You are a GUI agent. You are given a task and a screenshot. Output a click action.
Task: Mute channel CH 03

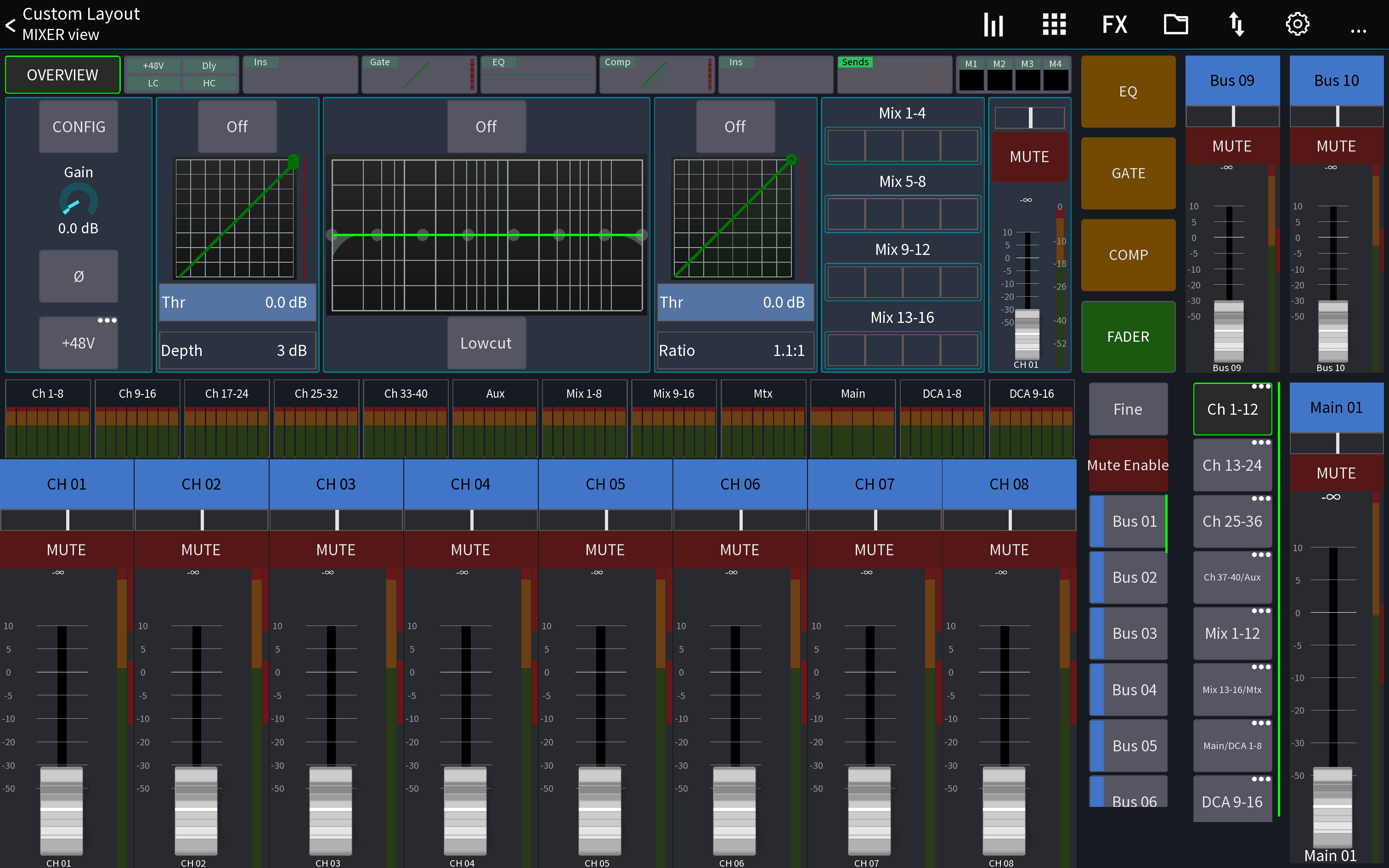click(336, 549)
